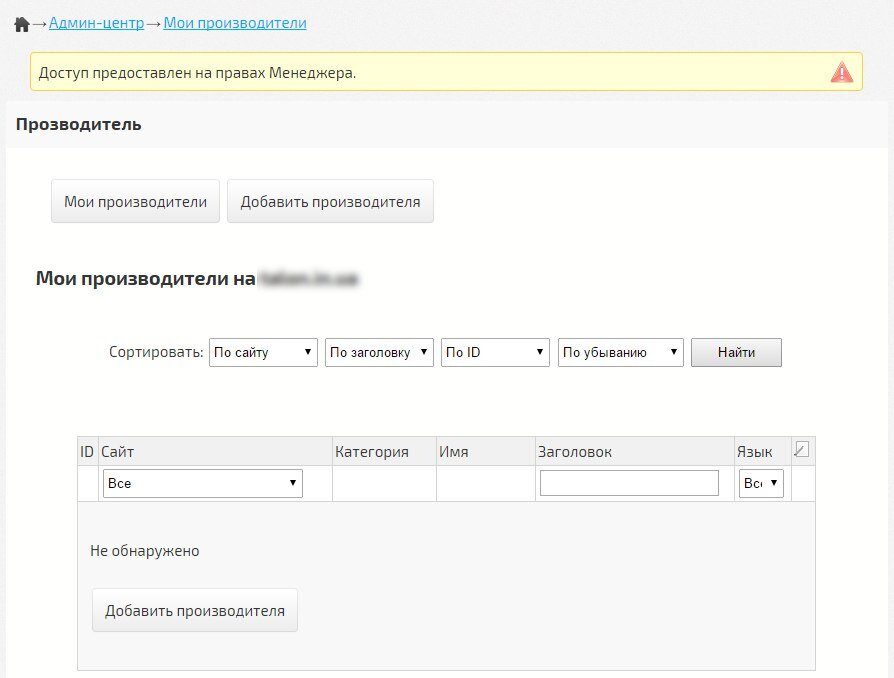The height and width of the screenshot is (678, 894).
Task: Open the Сайт filter dropdown showing Все
Action: [x=203, y=483]
